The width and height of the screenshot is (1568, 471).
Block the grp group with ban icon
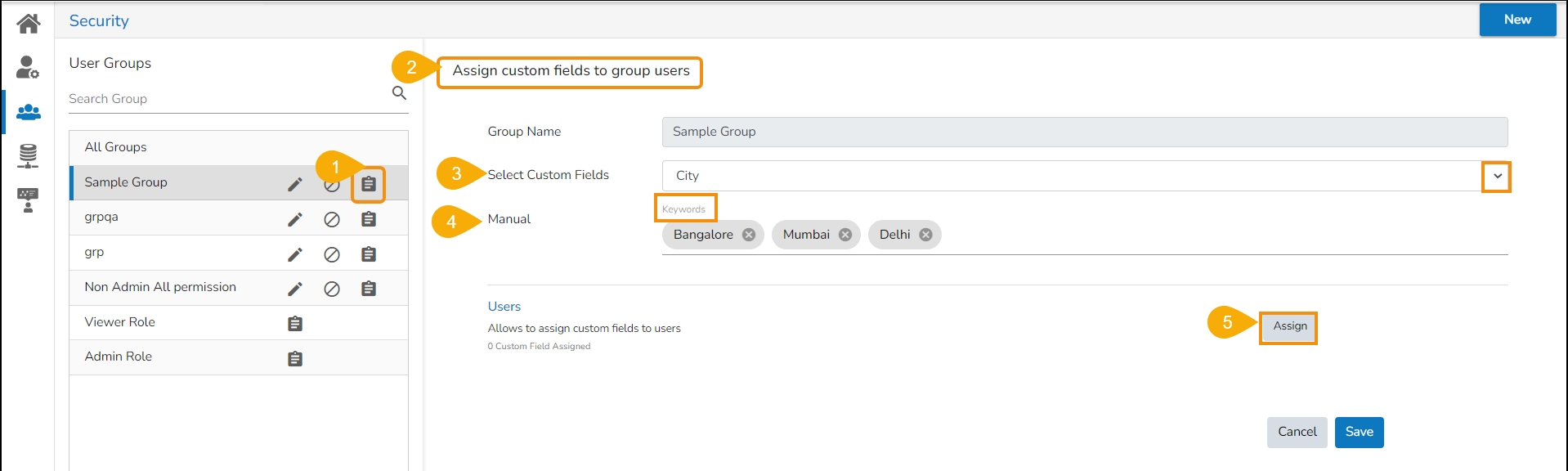[332, 254]
